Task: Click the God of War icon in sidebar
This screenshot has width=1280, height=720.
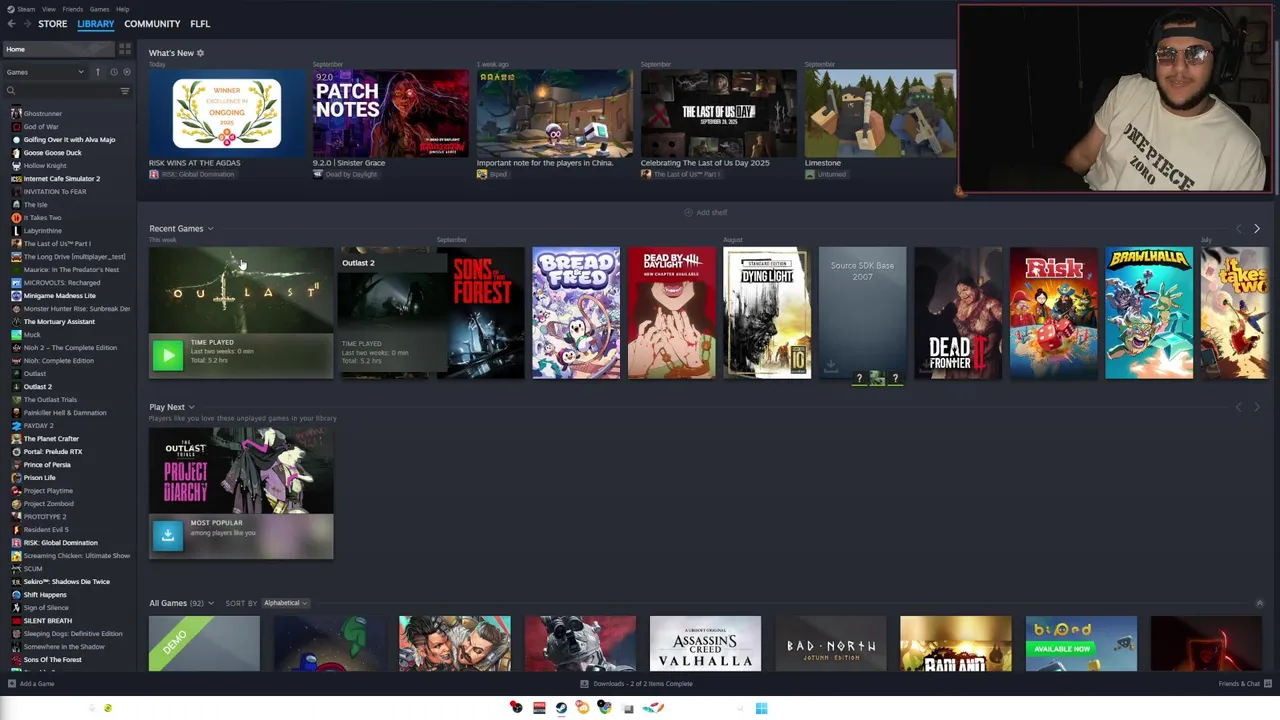Action: click(x=16, y=127)
